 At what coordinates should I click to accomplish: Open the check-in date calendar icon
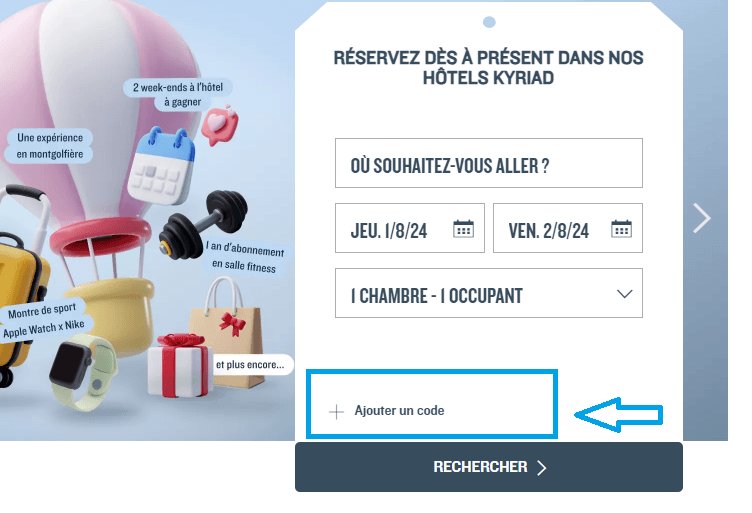coord(463,229)
